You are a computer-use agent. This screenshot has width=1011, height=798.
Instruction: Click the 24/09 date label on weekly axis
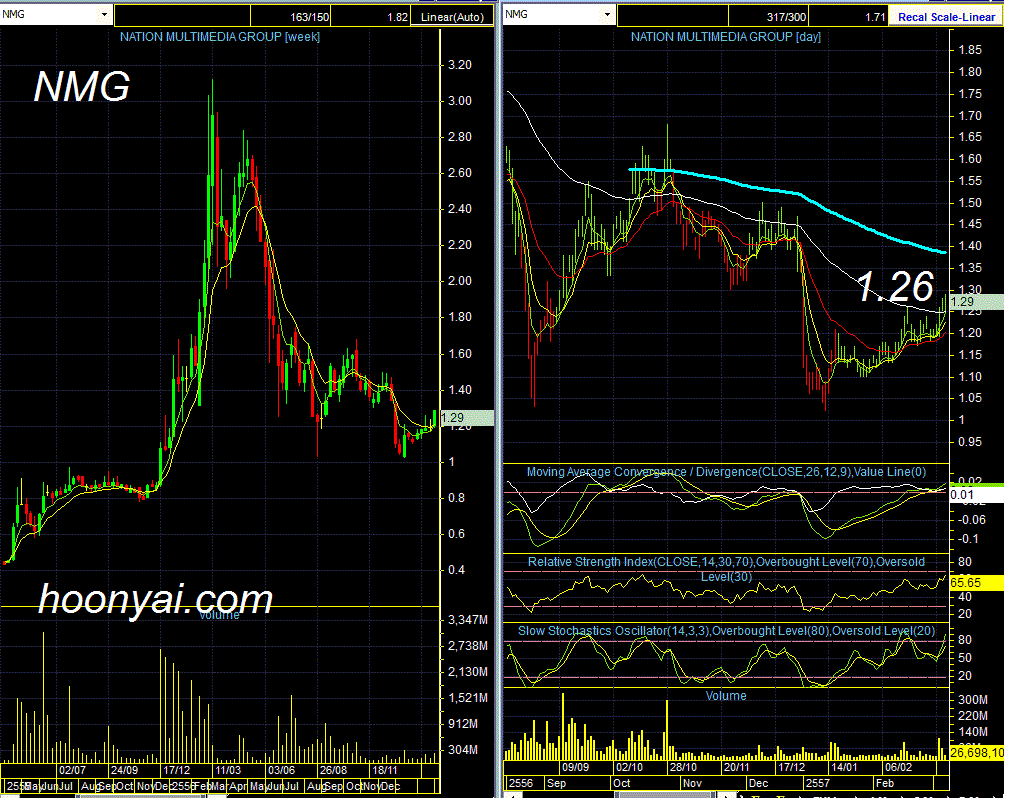coord(124,770)
